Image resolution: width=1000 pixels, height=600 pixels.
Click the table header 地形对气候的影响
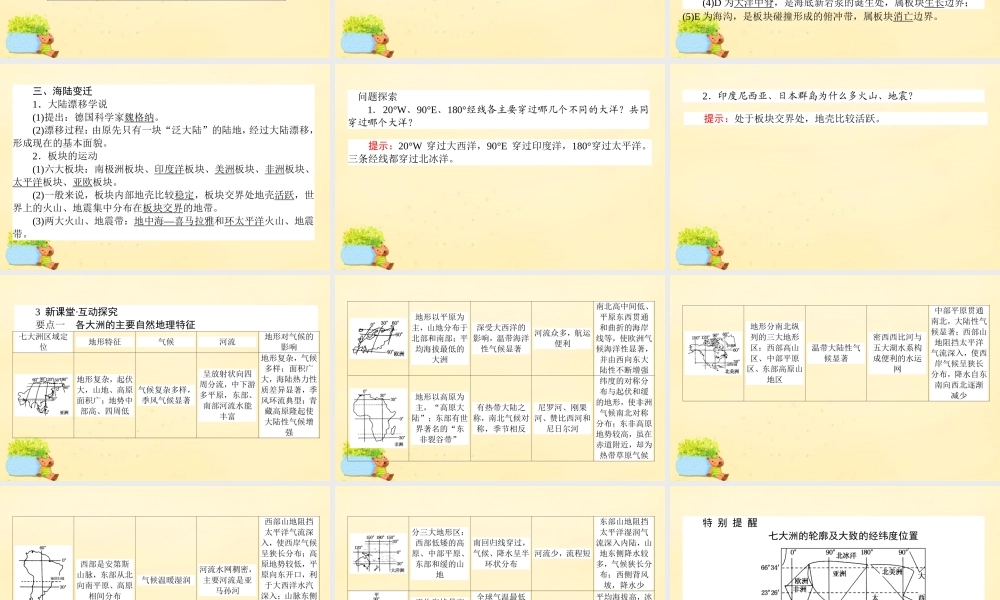tap(289, 341)
